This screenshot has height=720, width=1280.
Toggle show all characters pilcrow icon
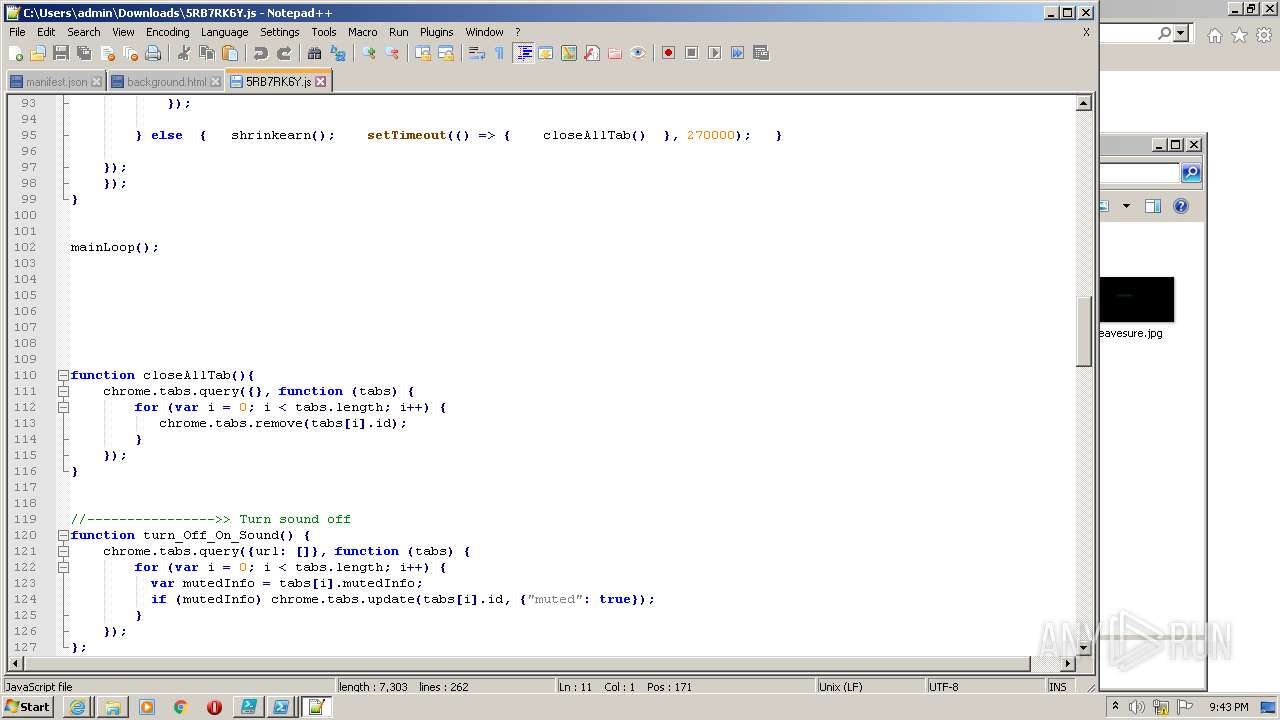click(500, 53)
